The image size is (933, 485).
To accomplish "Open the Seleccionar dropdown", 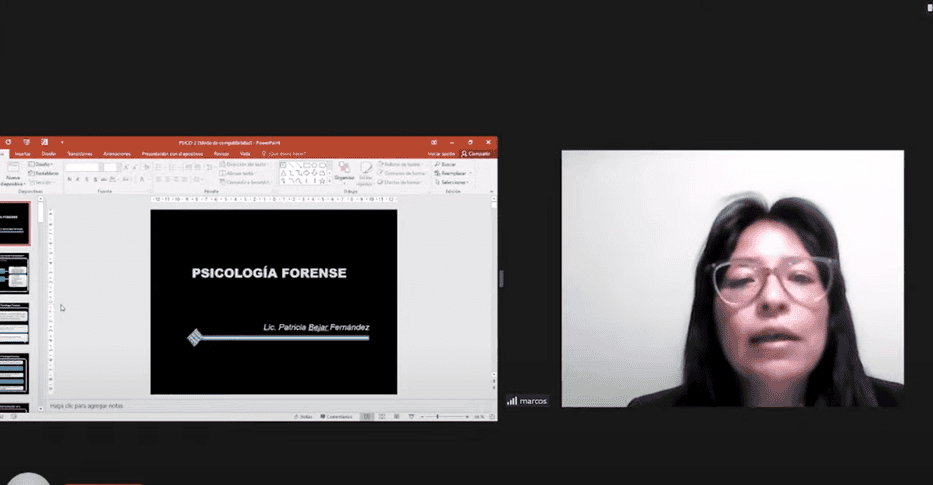I will point(452,182).
